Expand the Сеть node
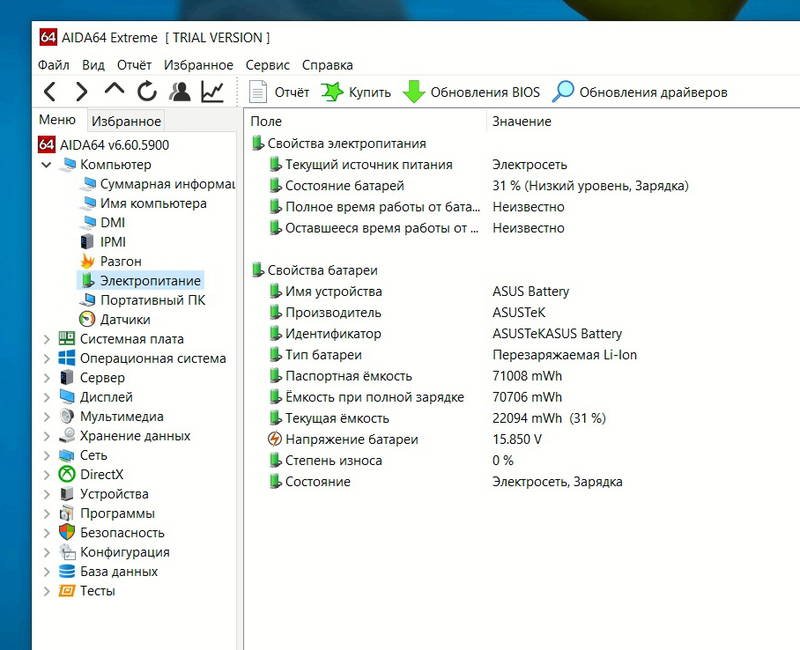The height and width of the screenshot is (650, 800). click(46, 456)
